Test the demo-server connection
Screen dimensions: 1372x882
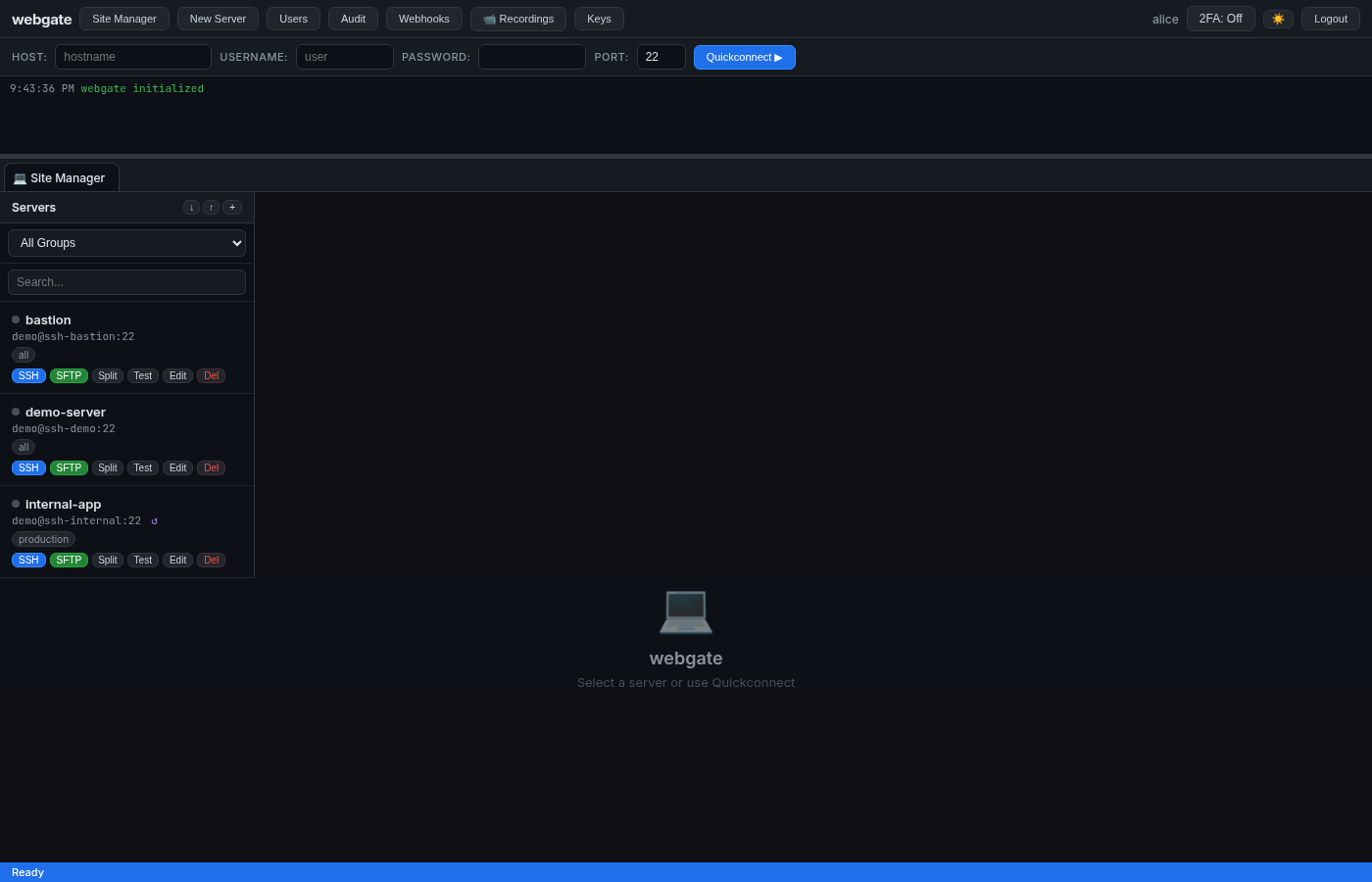tap(143, 468)
